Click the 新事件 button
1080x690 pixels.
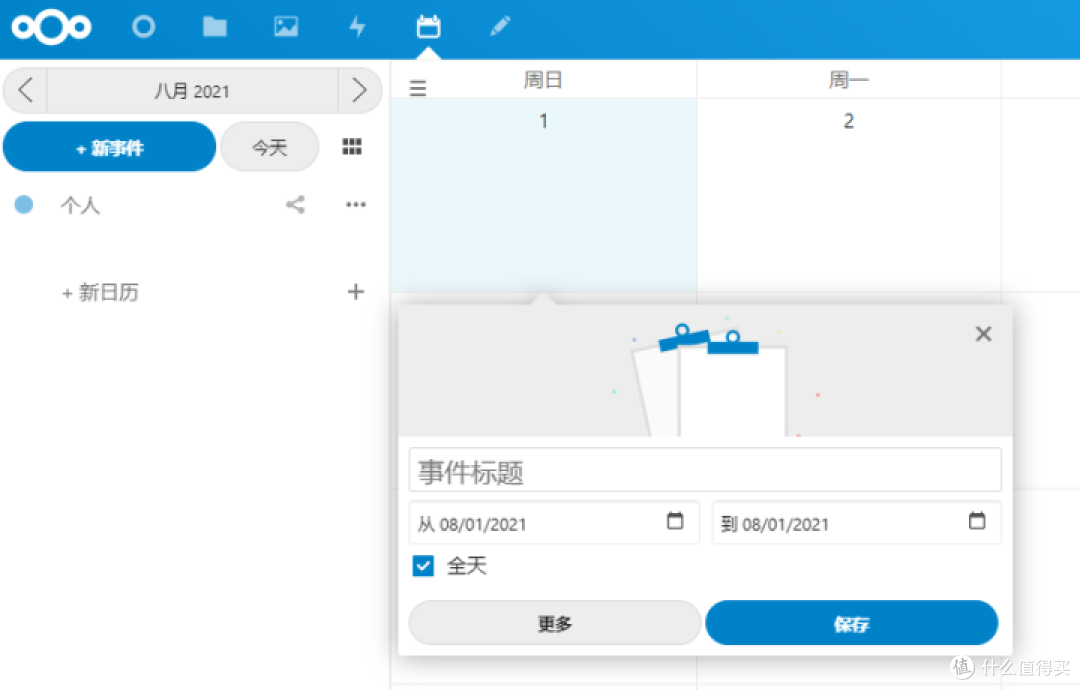pyautogui.click(x=109, y=146)
